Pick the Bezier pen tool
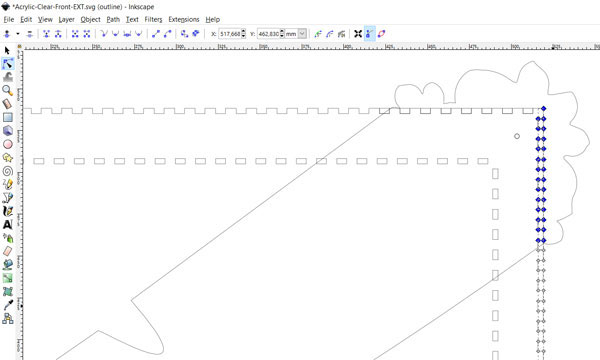The width and height of the screenshot is (600, 360). pyautogui.click(x=8, y=198)
